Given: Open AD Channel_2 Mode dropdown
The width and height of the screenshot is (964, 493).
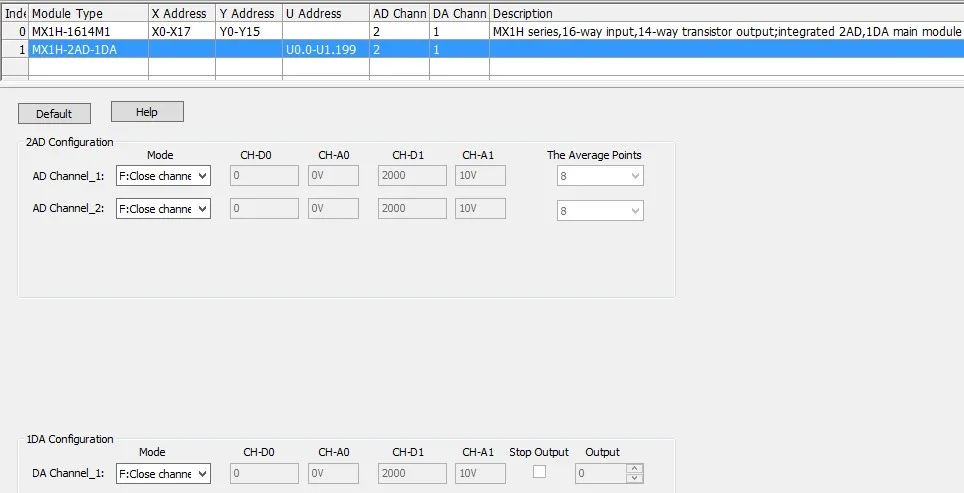Looking at the screenshot, I should pyautogui.click(x=164, y=208).
